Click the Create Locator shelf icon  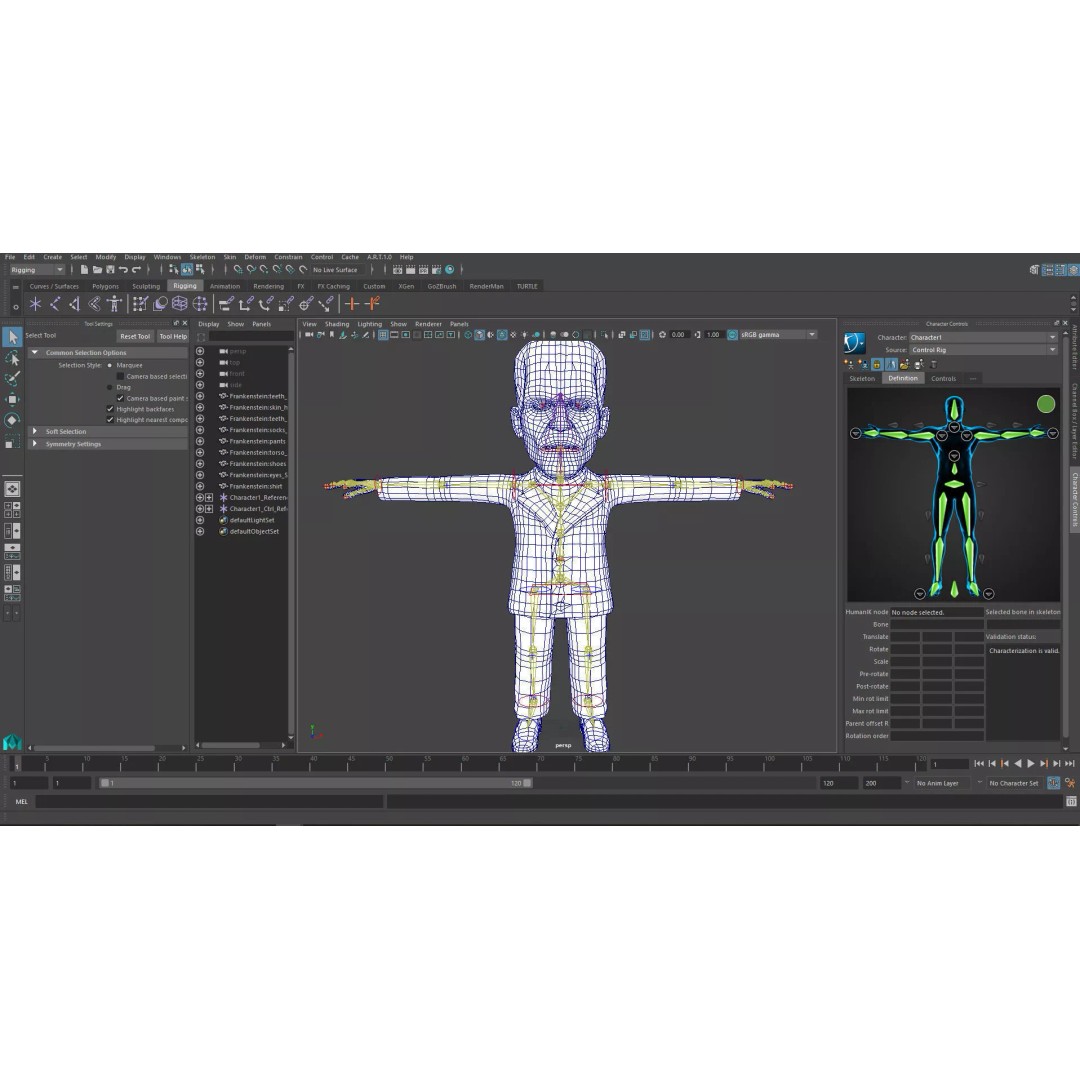[x=35, y=304]
